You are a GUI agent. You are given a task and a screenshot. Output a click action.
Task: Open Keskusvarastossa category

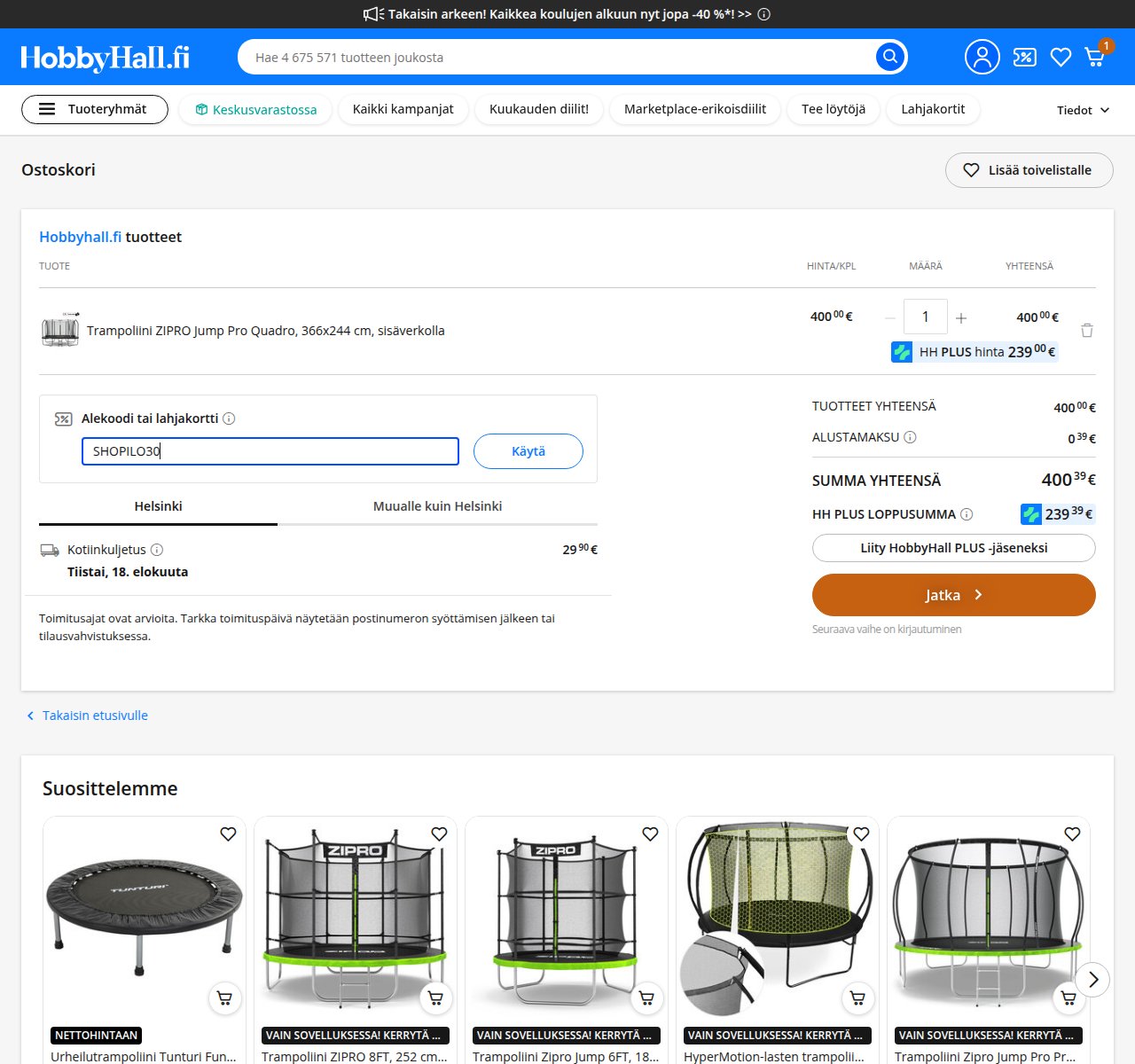(x=255, y=110)
